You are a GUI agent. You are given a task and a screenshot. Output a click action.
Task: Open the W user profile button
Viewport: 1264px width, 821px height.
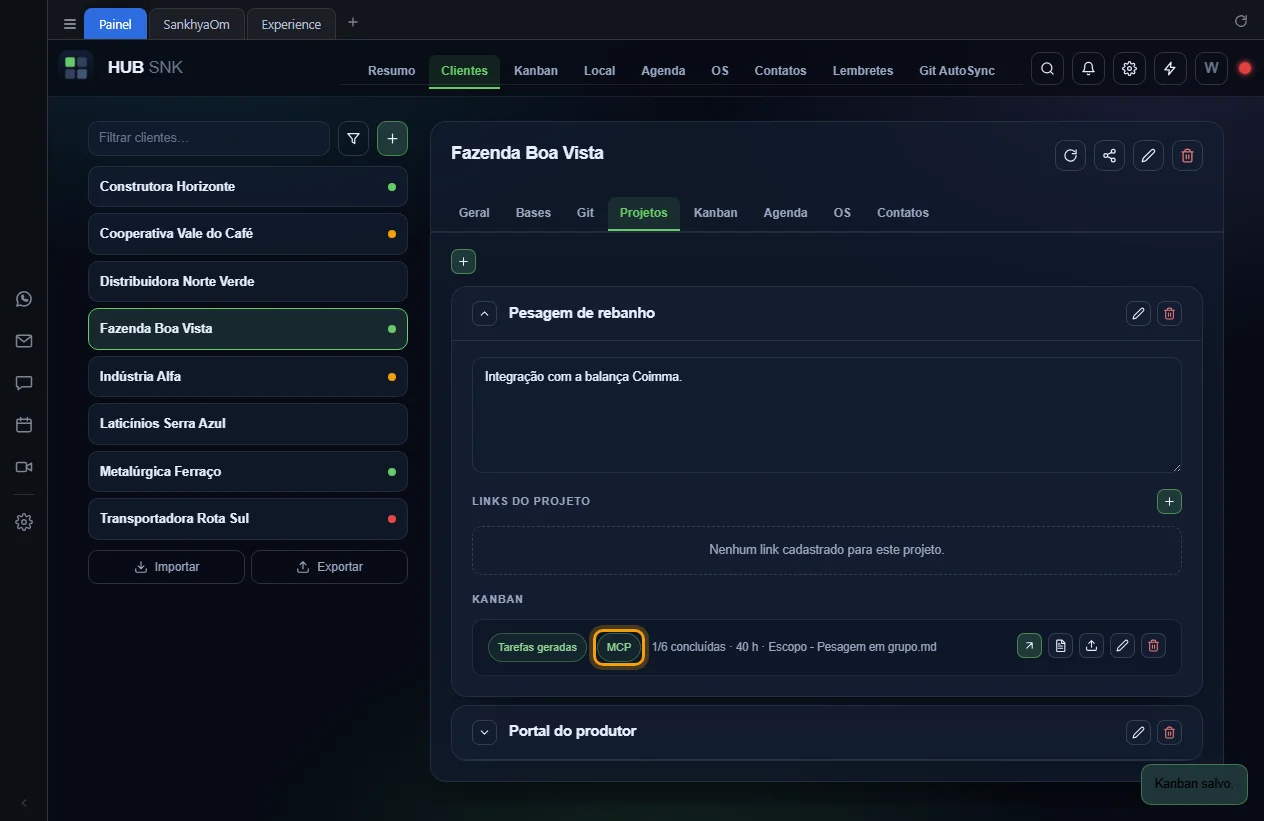point(1211,69)
